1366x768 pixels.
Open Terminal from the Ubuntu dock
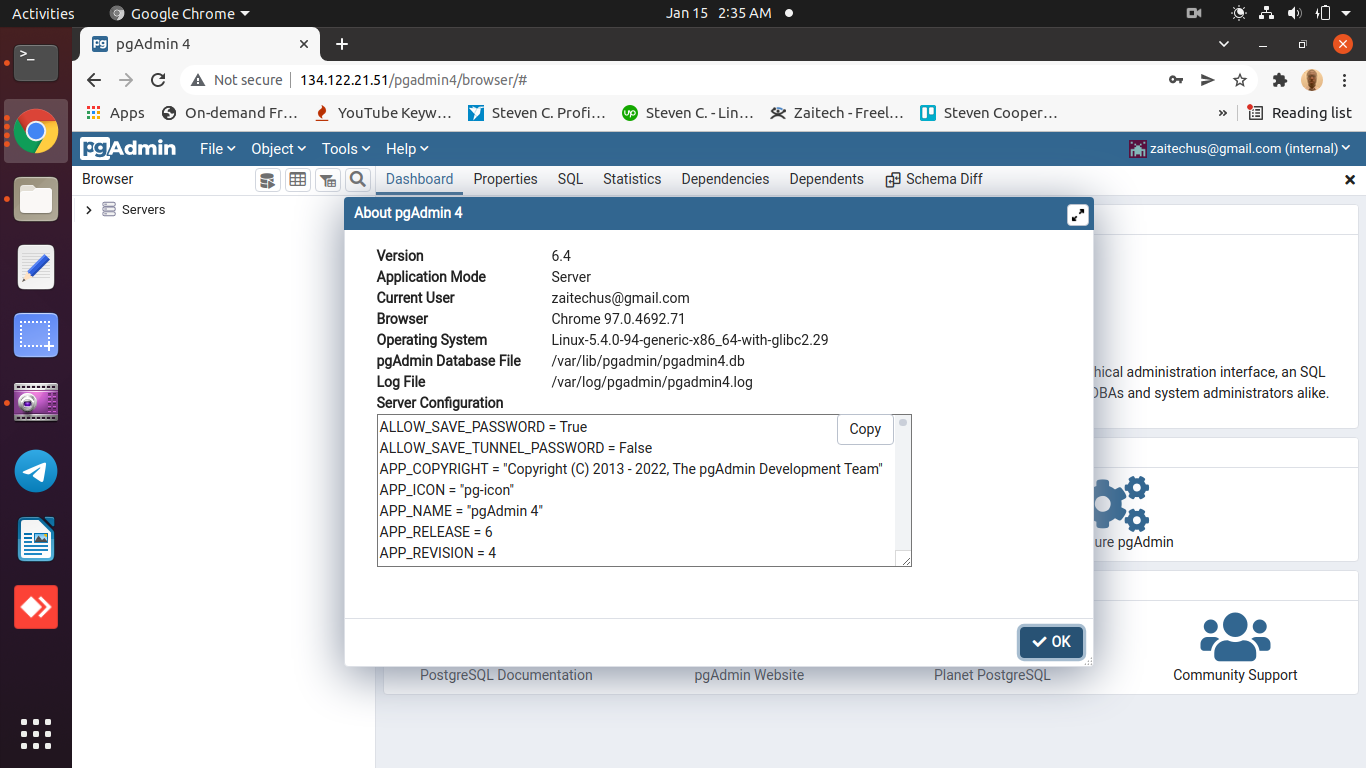click(36, 62)
